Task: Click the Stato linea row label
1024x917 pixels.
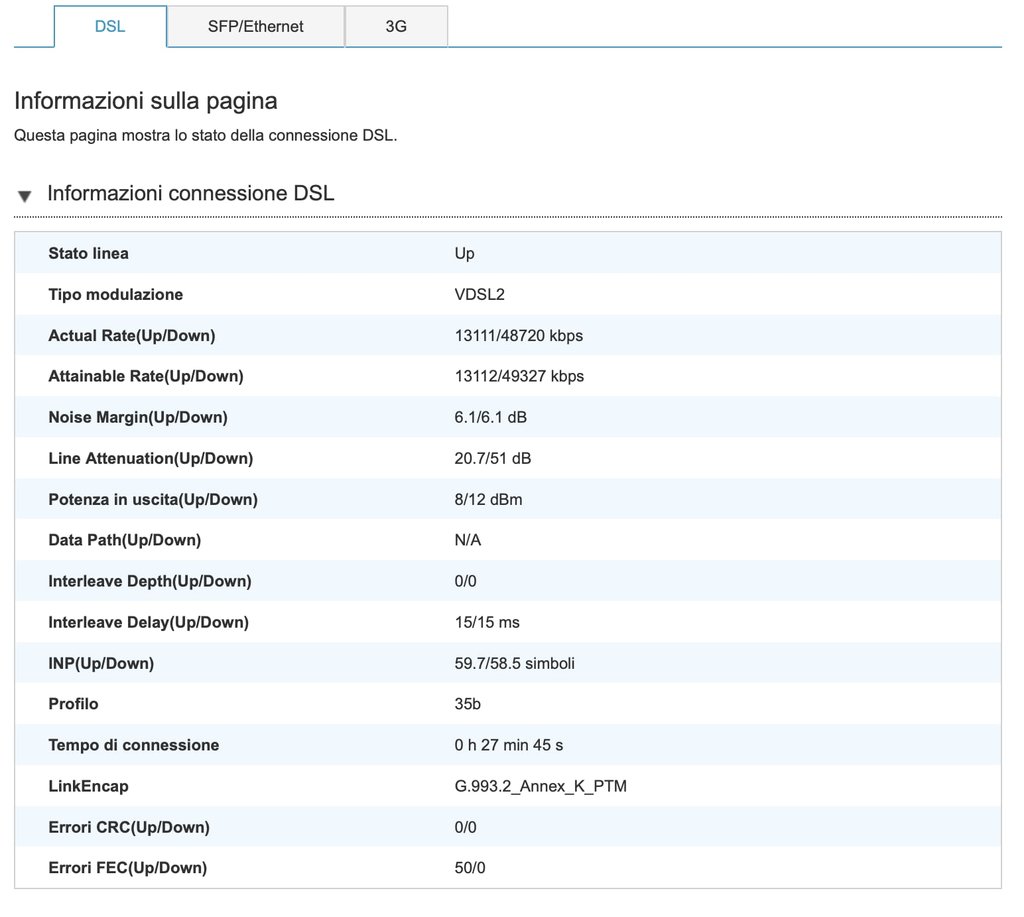Action: click(x=88, y=254)
